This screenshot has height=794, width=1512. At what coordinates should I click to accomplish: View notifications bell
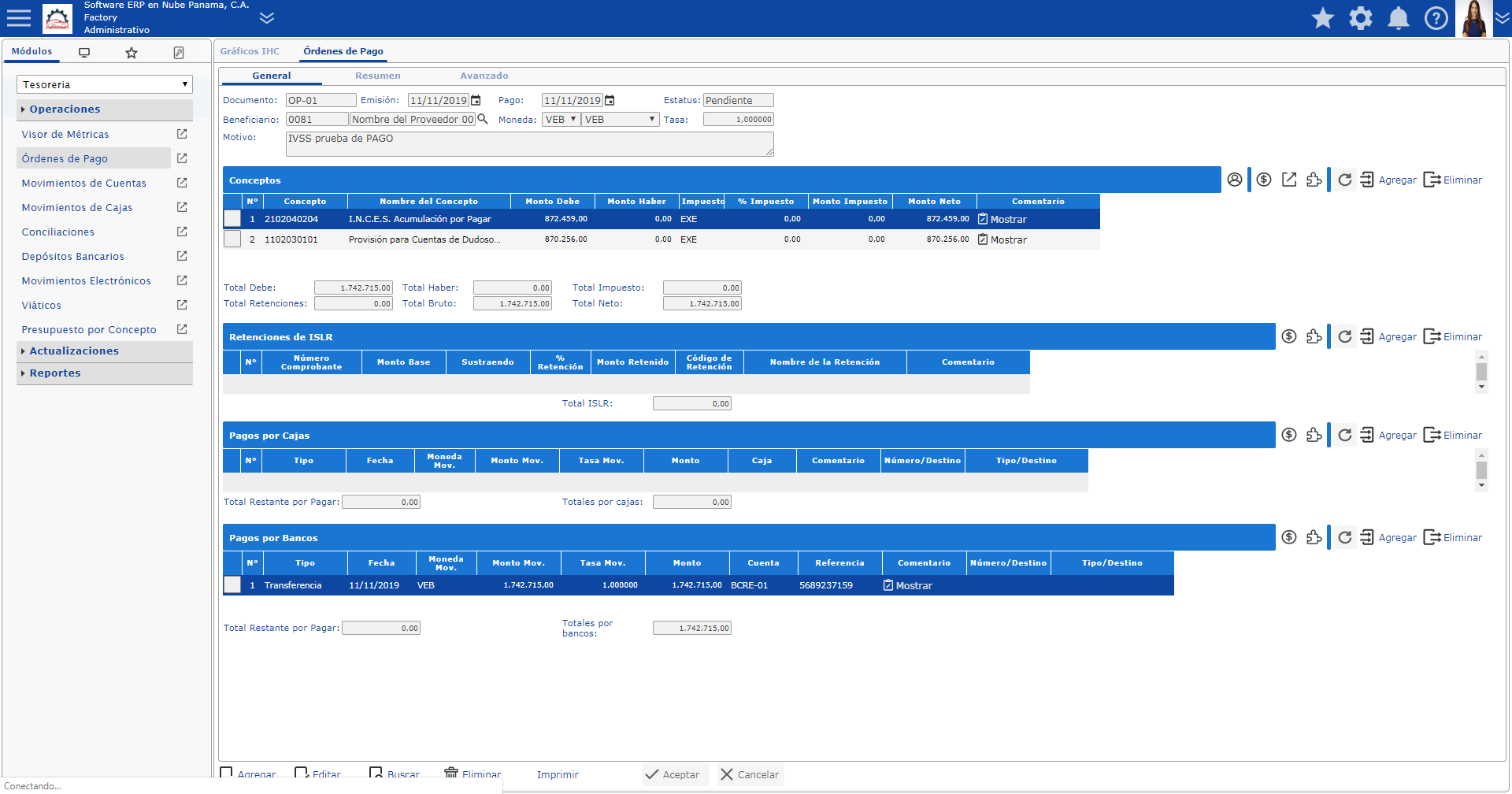coord(1399,18)
